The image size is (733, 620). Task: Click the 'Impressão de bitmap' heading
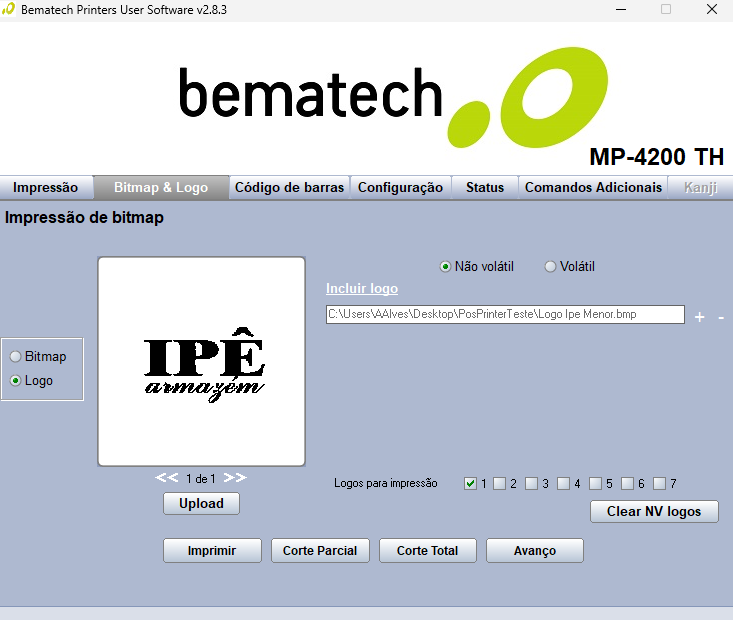pyautogui.click(x=84, y=217)
